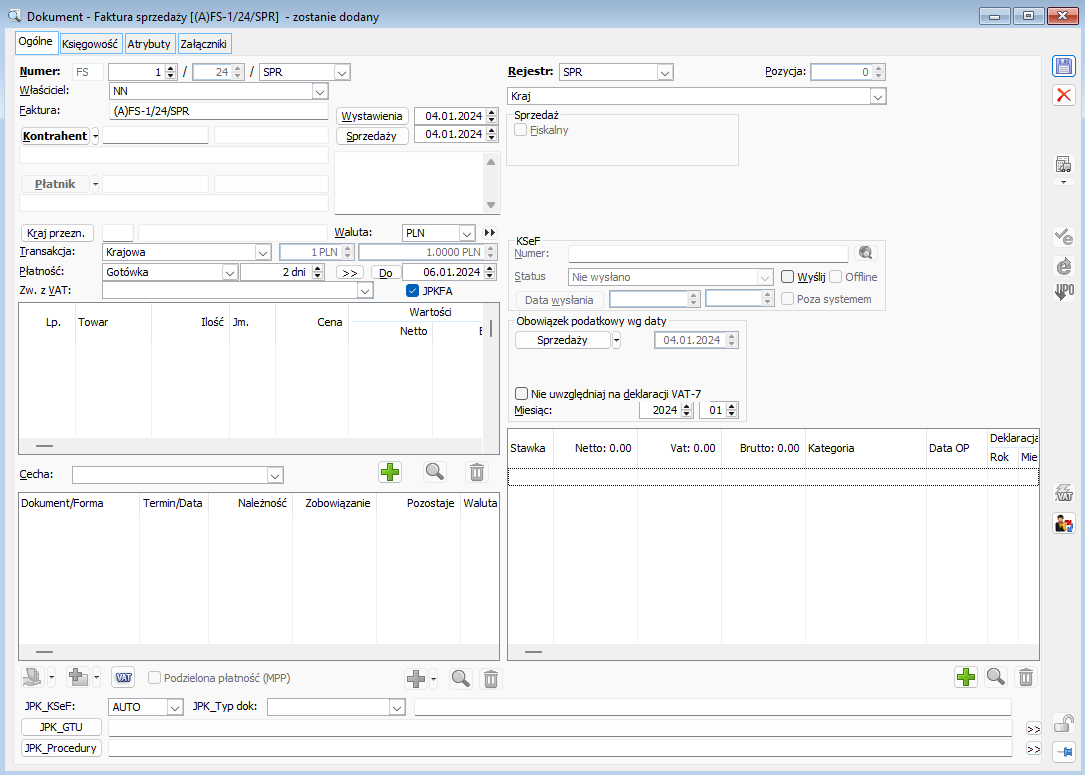
Task: Open item preview magnifier beside Cecha
Action: pos(435,472)
